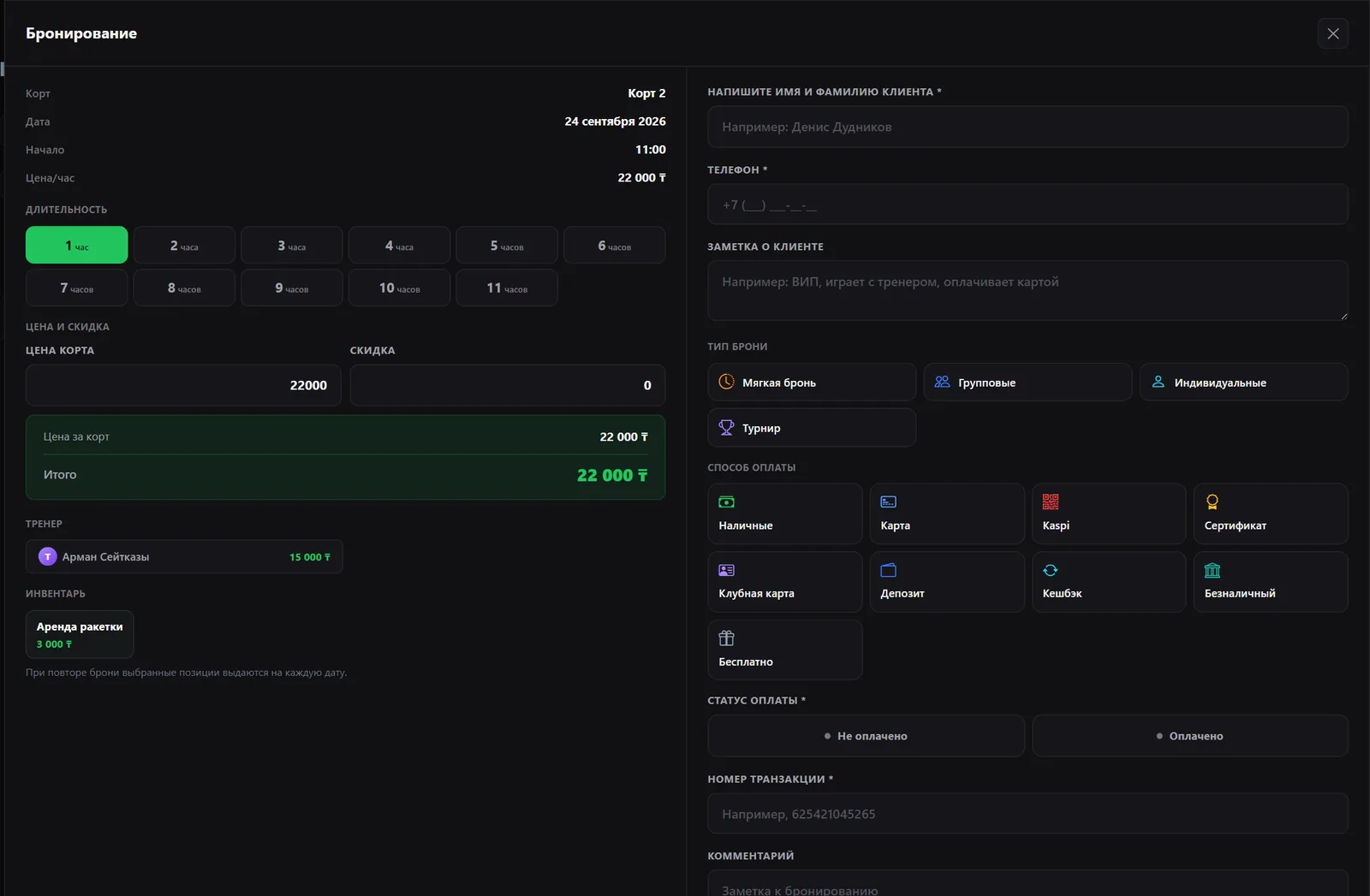Set duration to 5 часов

click(x=507, y=245)
